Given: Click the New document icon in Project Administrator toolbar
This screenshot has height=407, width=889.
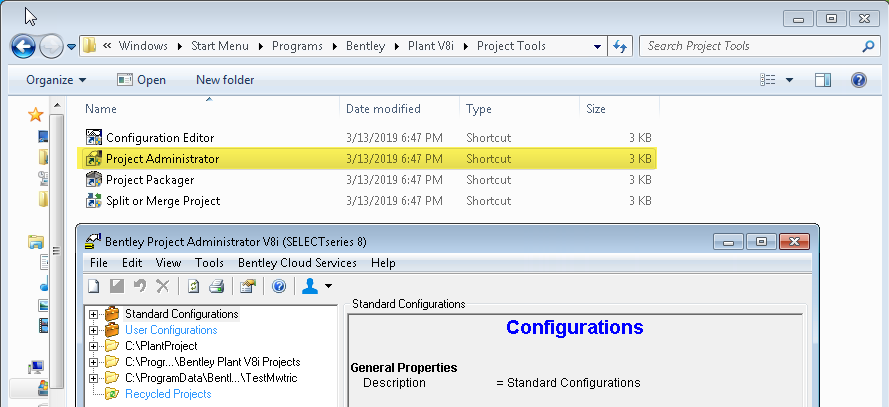Looking at the screenshot, I should click(x=94, y=286).
